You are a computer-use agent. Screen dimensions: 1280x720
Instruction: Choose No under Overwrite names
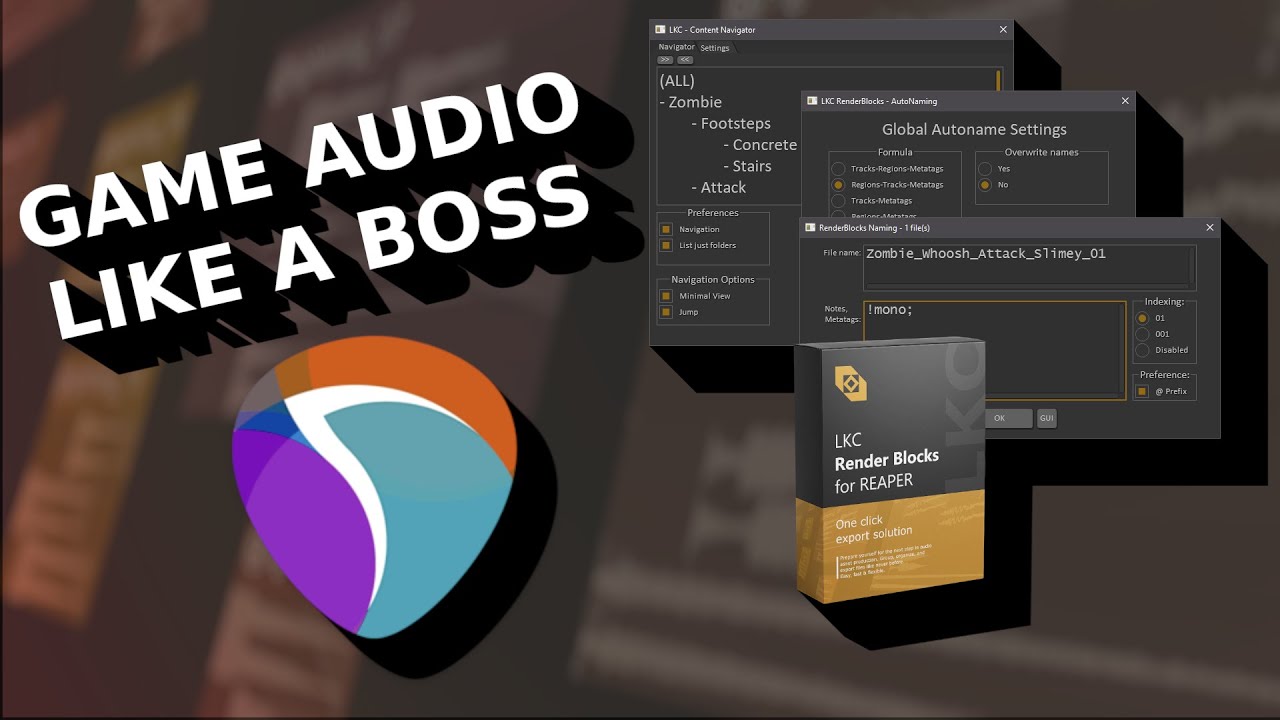coord(985,185)
